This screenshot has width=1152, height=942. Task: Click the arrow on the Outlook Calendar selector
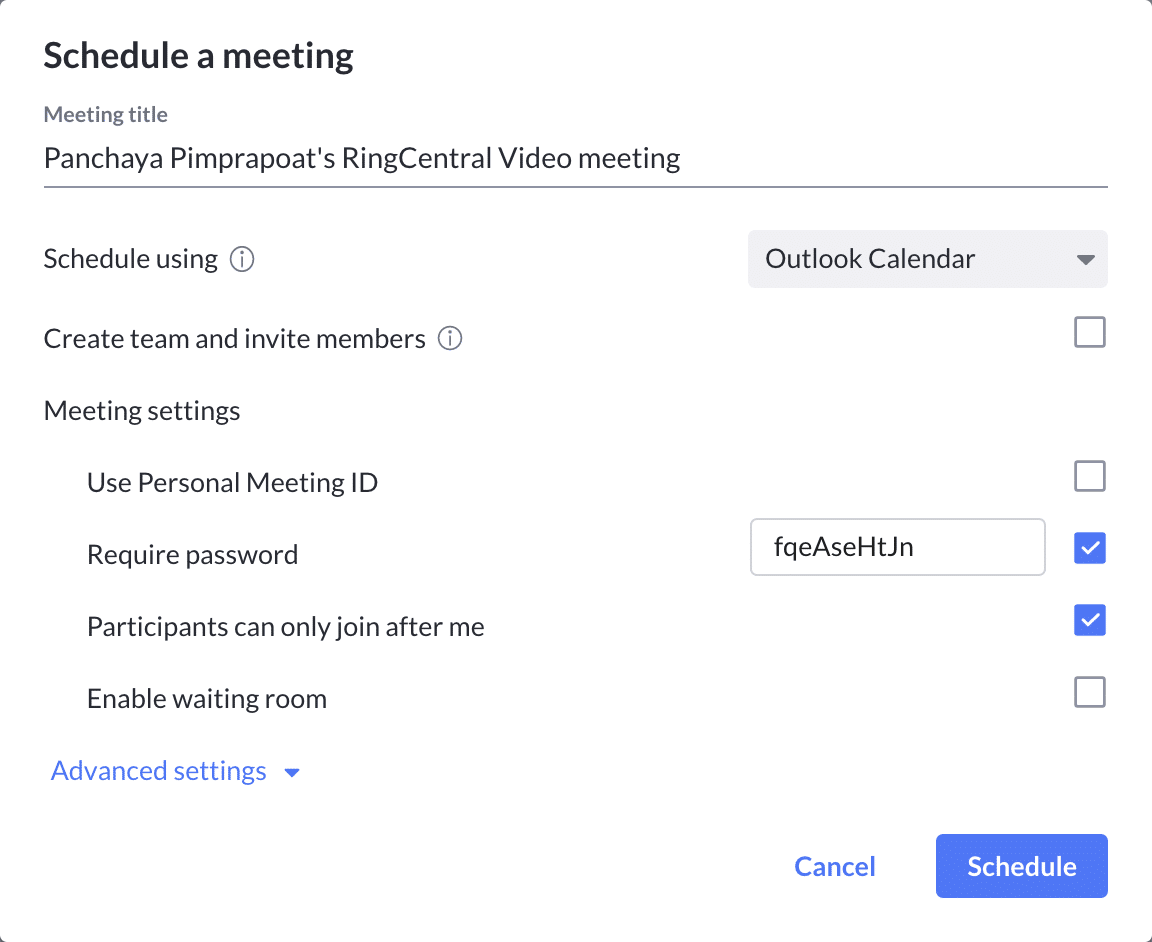(1085, 260)
